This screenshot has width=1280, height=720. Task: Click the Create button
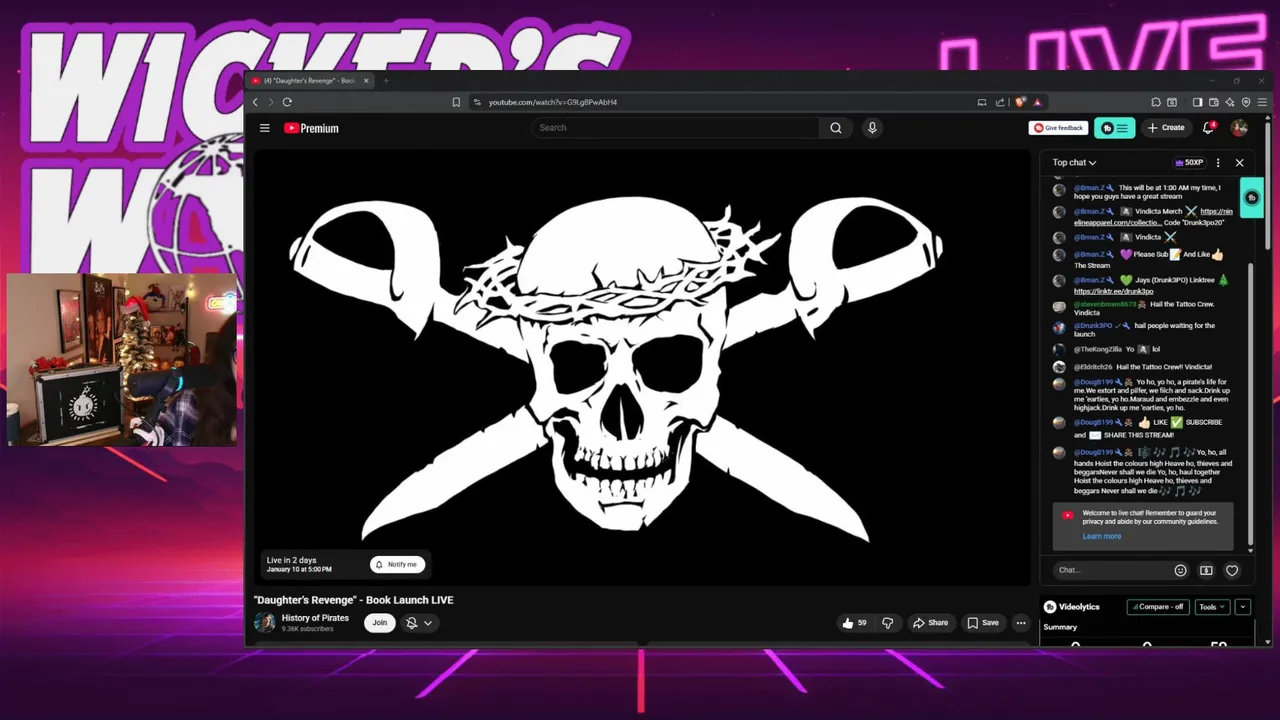1166,128
